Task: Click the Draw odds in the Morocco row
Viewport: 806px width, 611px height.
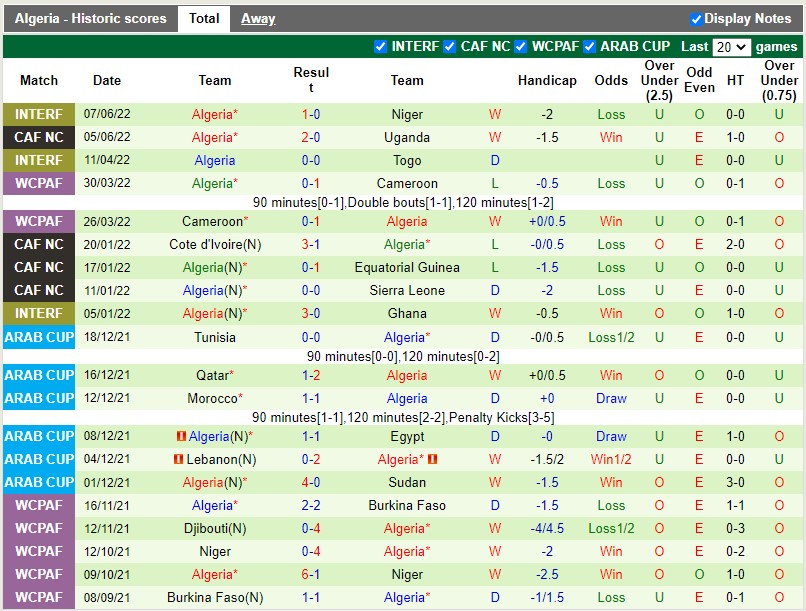Action: tap(611, 398)
